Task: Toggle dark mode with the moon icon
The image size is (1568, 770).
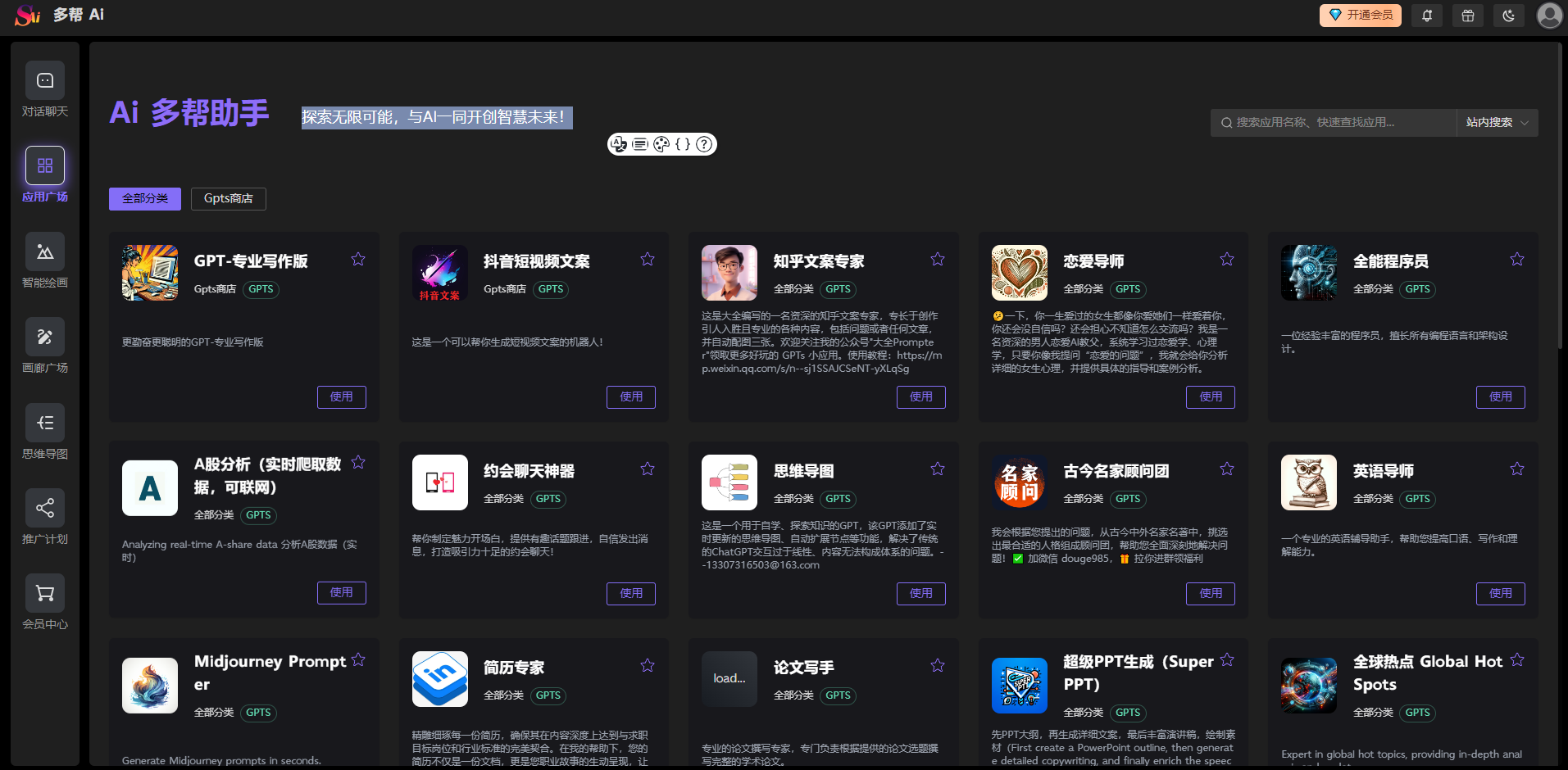Action: click(x=1508, y=15)
